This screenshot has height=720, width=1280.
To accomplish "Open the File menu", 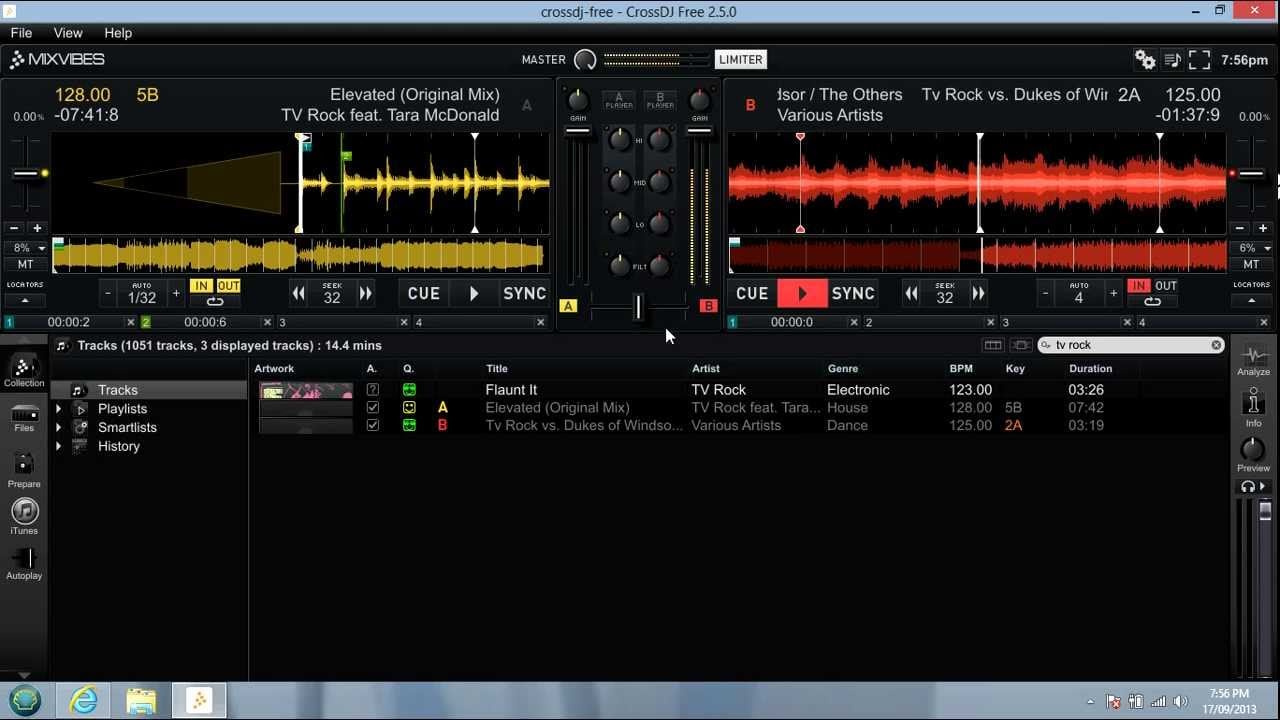I will click(x=21, y=33).
